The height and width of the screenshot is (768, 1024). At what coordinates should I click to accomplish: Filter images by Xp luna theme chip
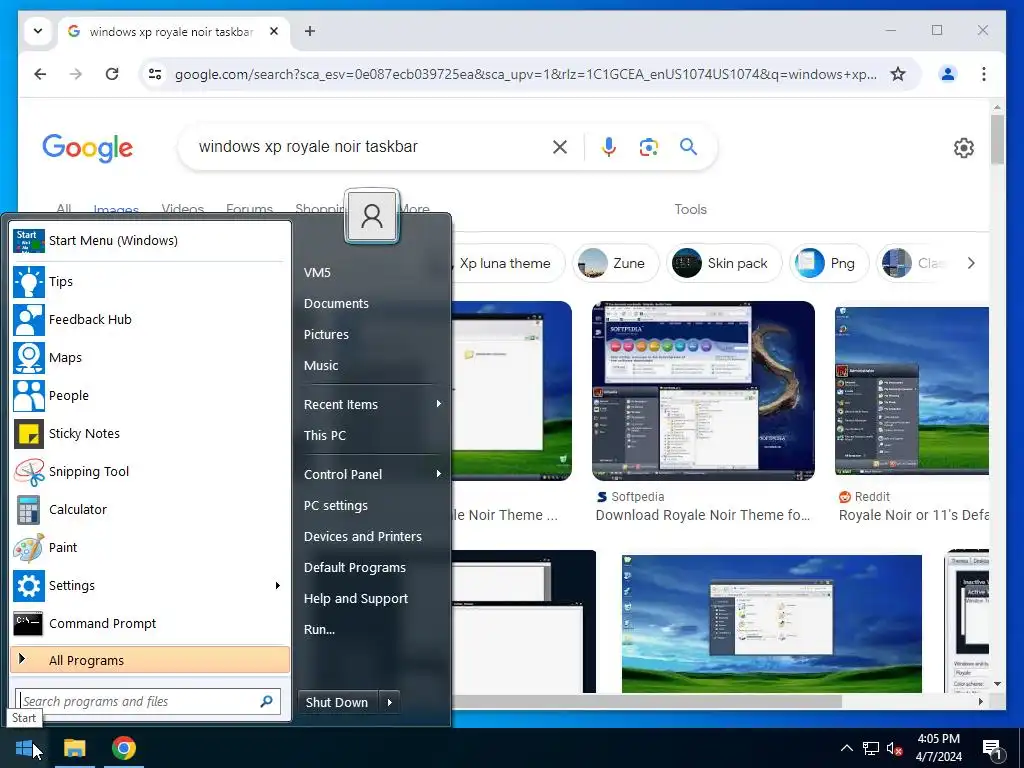point(504,263)
